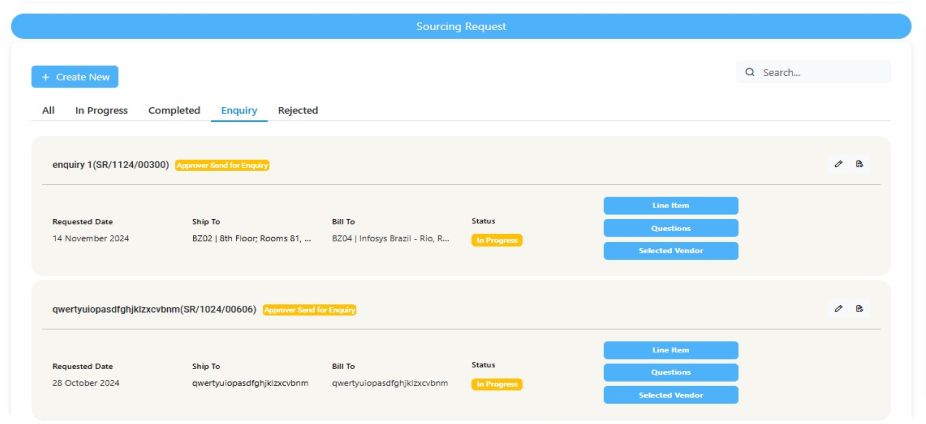Click the plus icon on Create New
This screenshot has width=926, height=424.
(x=46, y=77)
